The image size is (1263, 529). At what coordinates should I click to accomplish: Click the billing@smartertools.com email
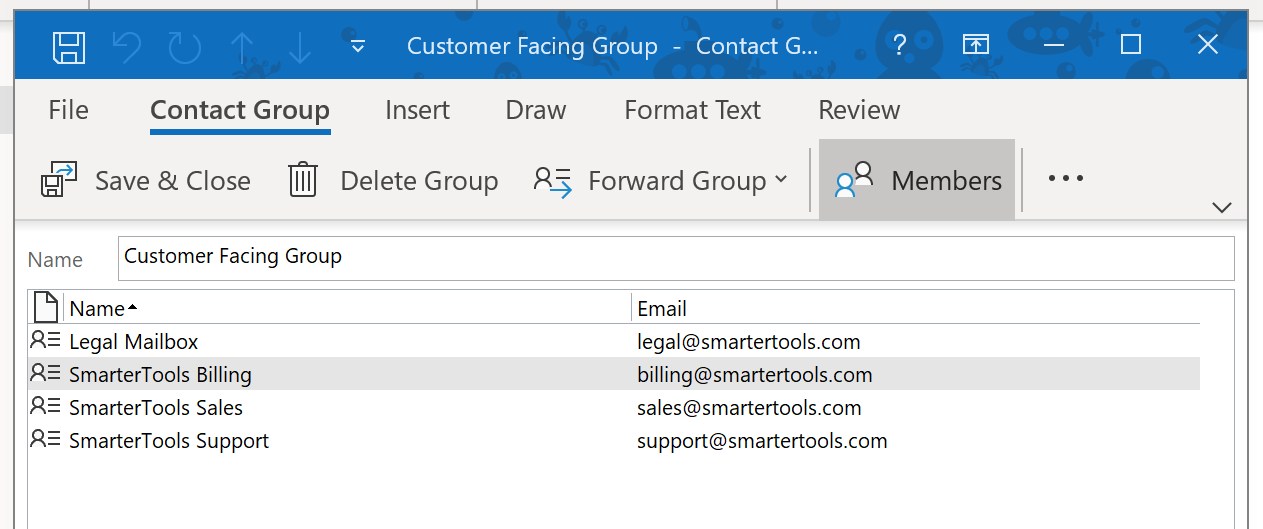coord(755,375)
